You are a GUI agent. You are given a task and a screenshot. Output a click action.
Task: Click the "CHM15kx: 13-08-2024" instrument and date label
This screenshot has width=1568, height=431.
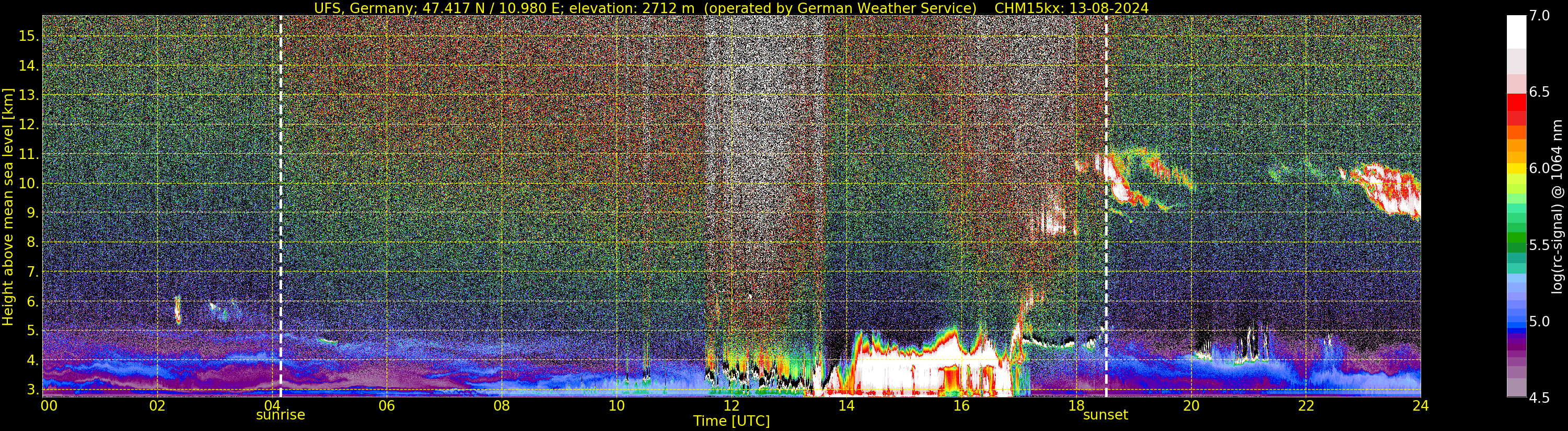click(x=1071, y=8)
